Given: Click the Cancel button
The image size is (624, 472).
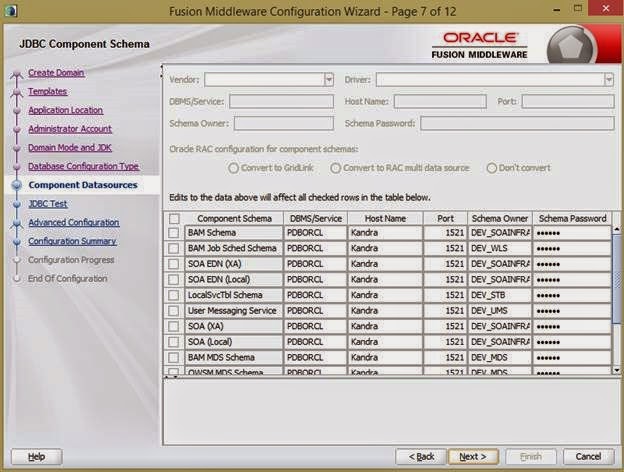Looking at the screenshot, I should 588,457.
